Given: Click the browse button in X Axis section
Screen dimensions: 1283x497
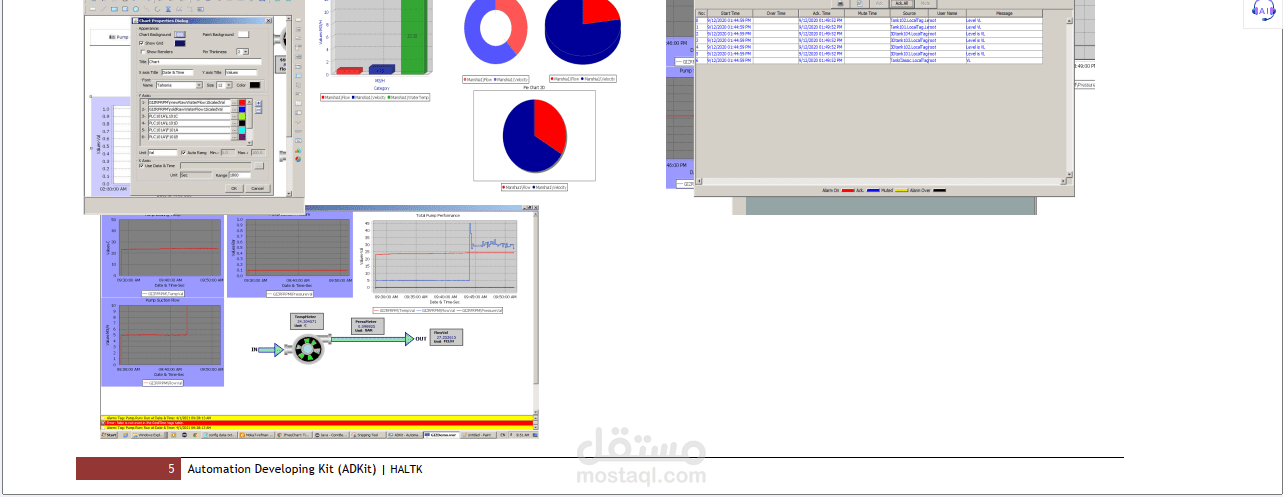Looking at the screenshot, I should [x=258, y=166].
